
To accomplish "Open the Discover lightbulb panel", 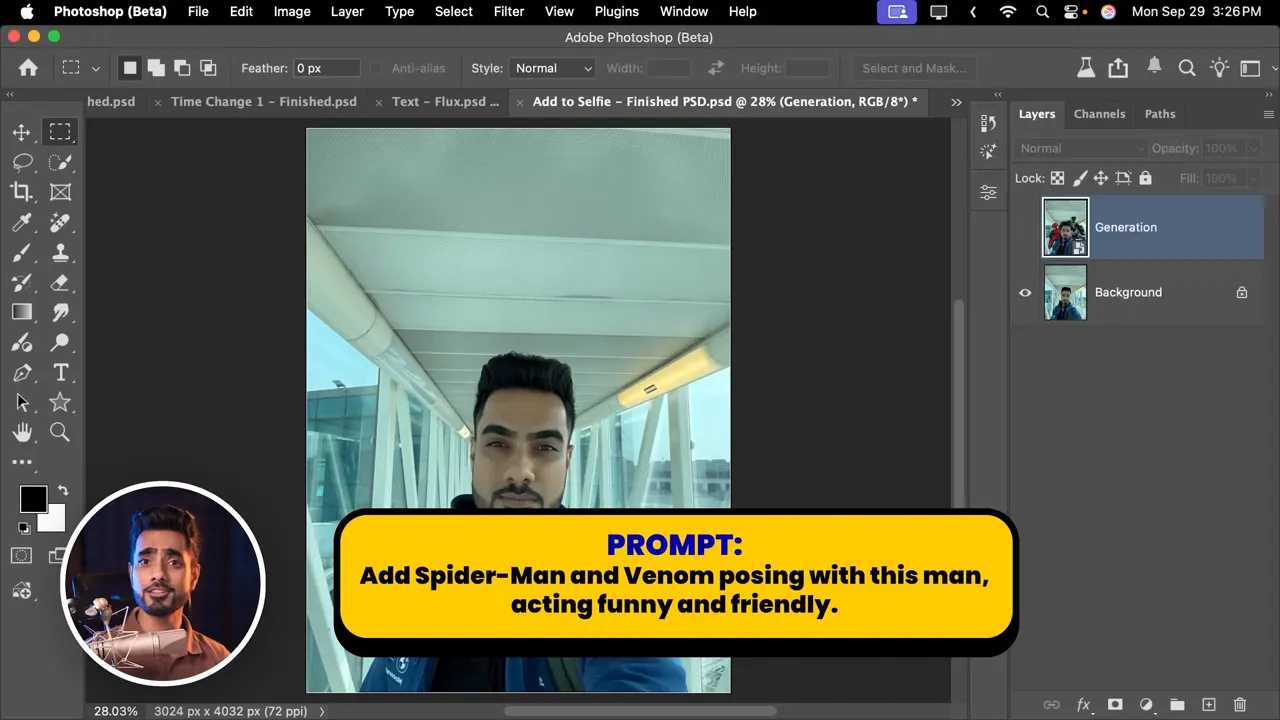I will click(1219, 68).
